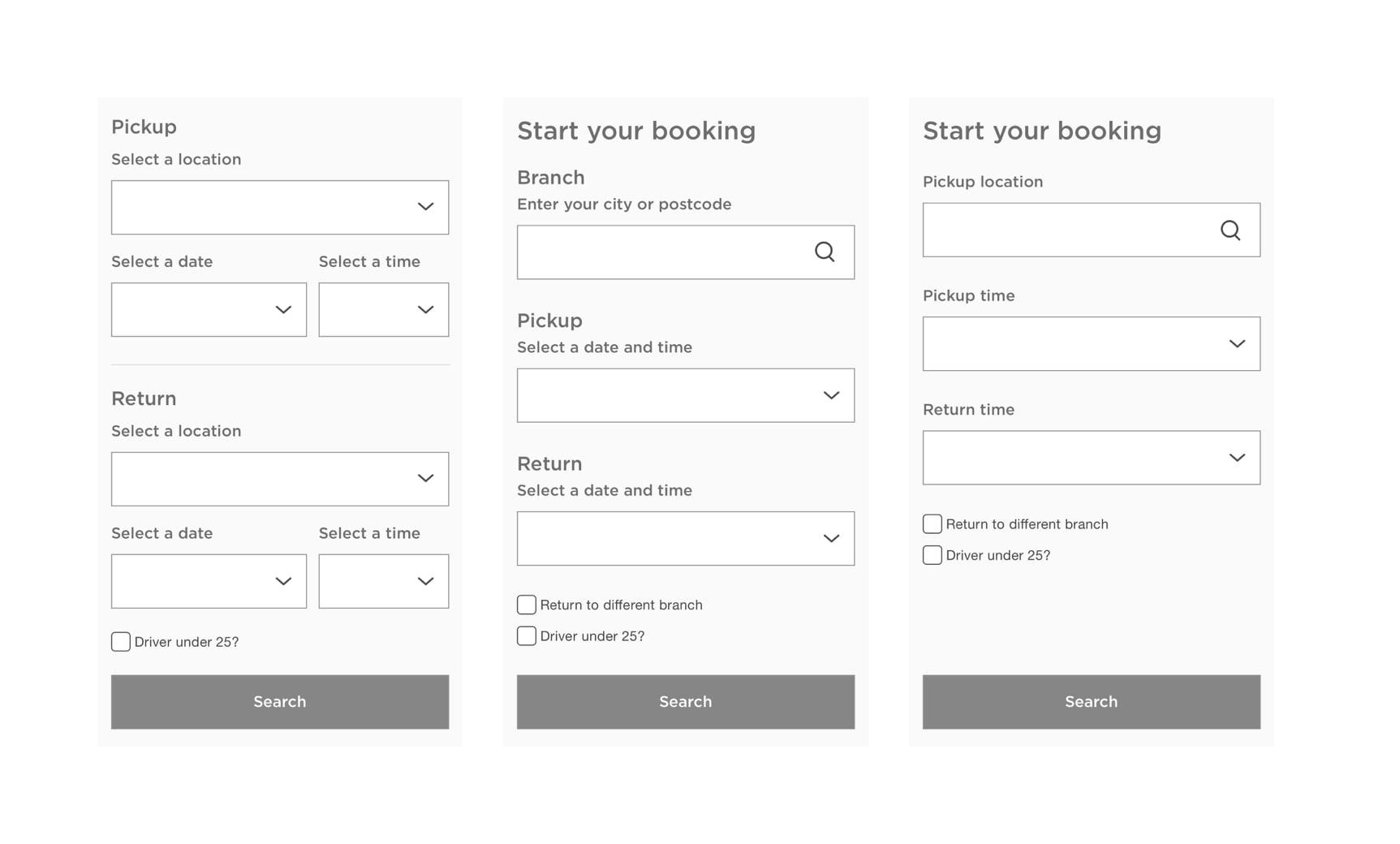Click the Branch section heading
Viewport: 1400px width, 844px height.
pyautogui.click(x=551, y=178)
